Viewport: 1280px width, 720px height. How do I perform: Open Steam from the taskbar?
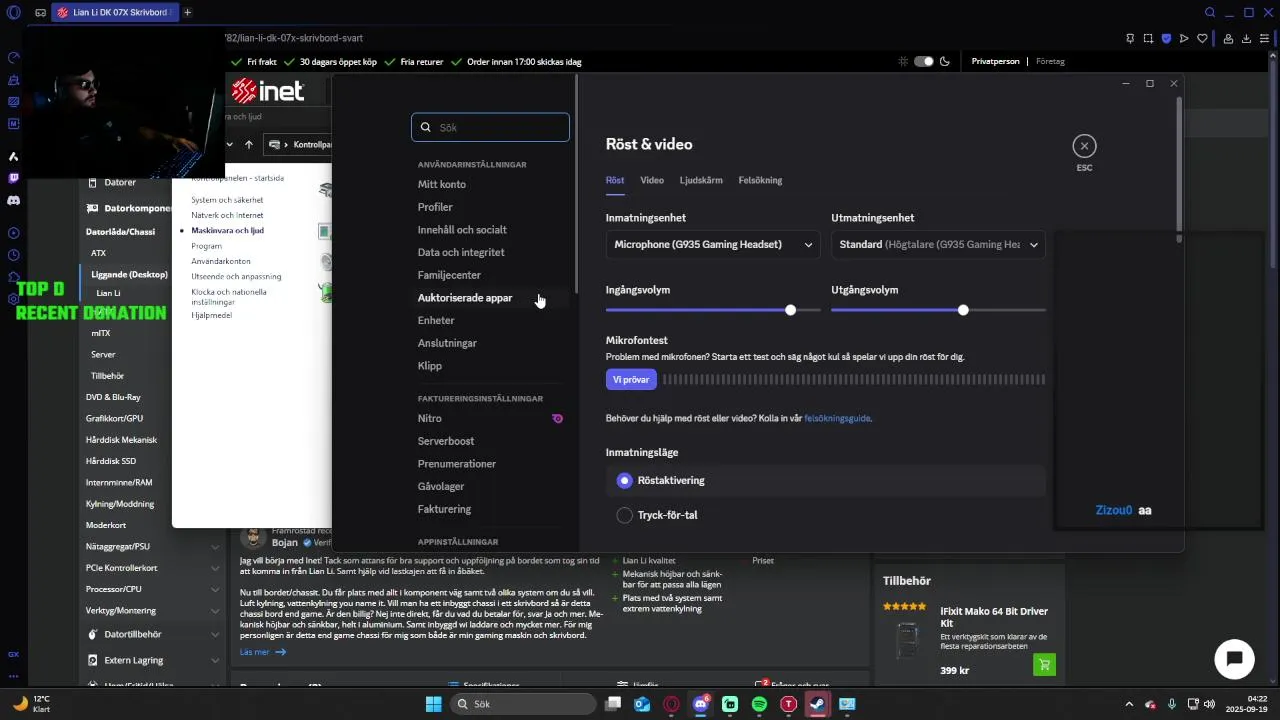[x=817, y=704]
